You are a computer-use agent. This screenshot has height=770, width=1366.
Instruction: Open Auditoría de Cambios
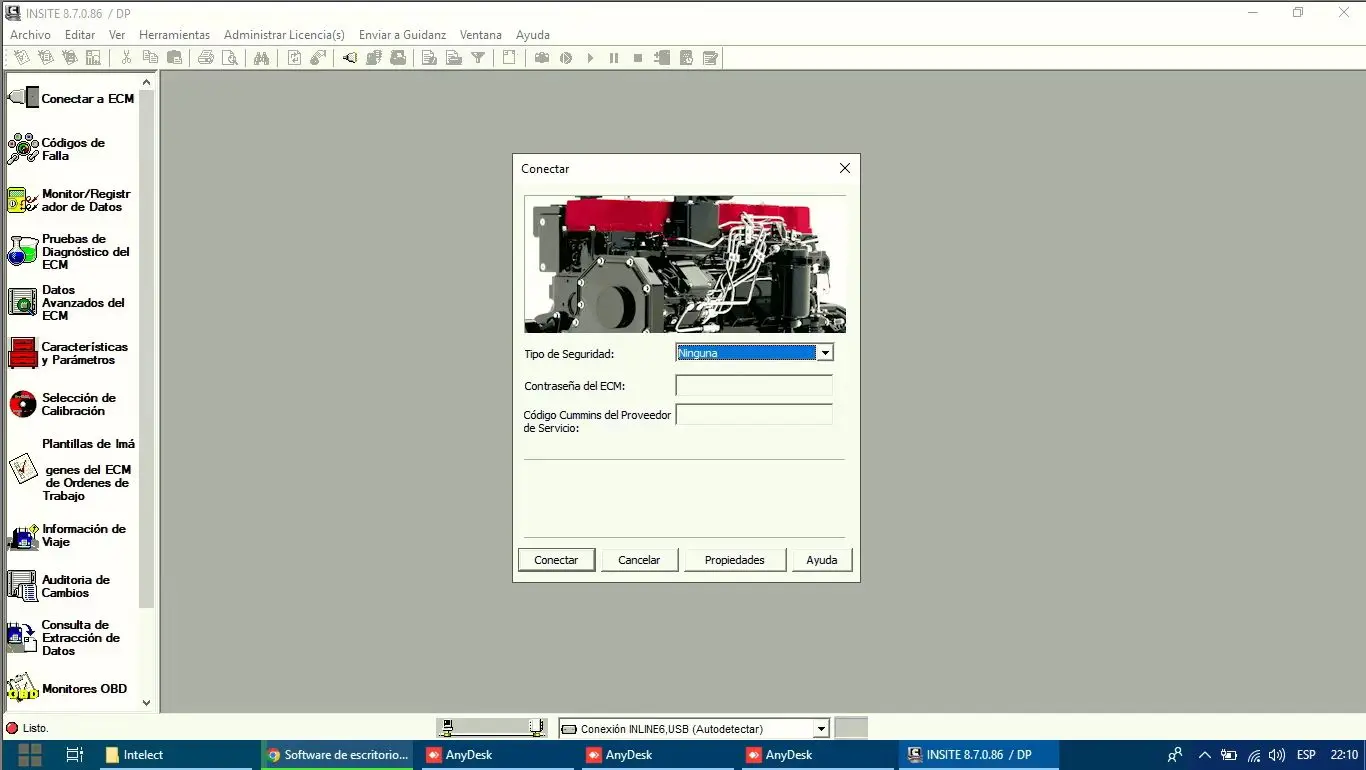59,586
